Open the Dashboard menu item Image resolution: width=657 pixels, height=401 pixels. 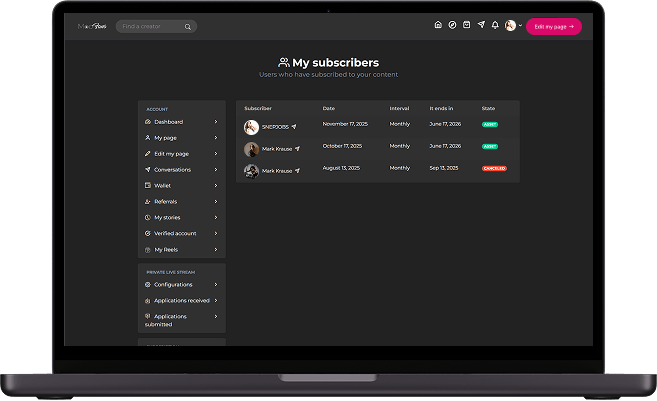pos(181,122)
